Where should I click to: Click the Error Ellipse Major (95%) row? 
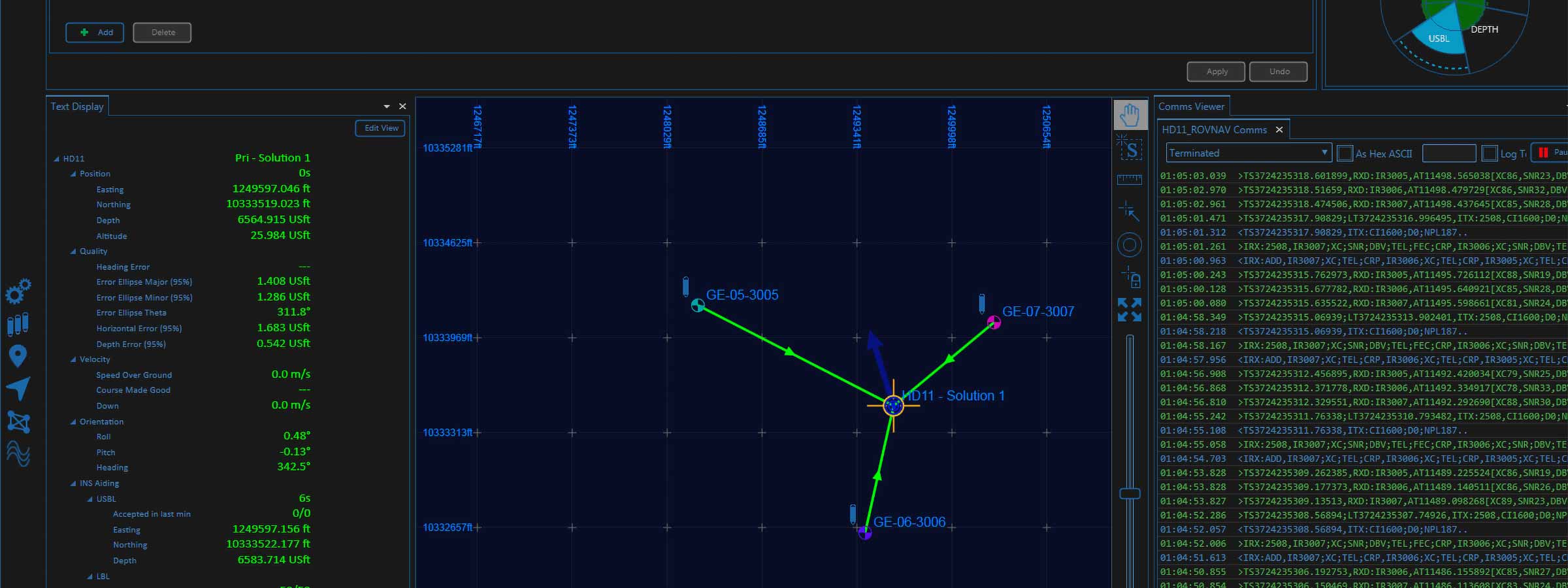[x=203, y=282]
